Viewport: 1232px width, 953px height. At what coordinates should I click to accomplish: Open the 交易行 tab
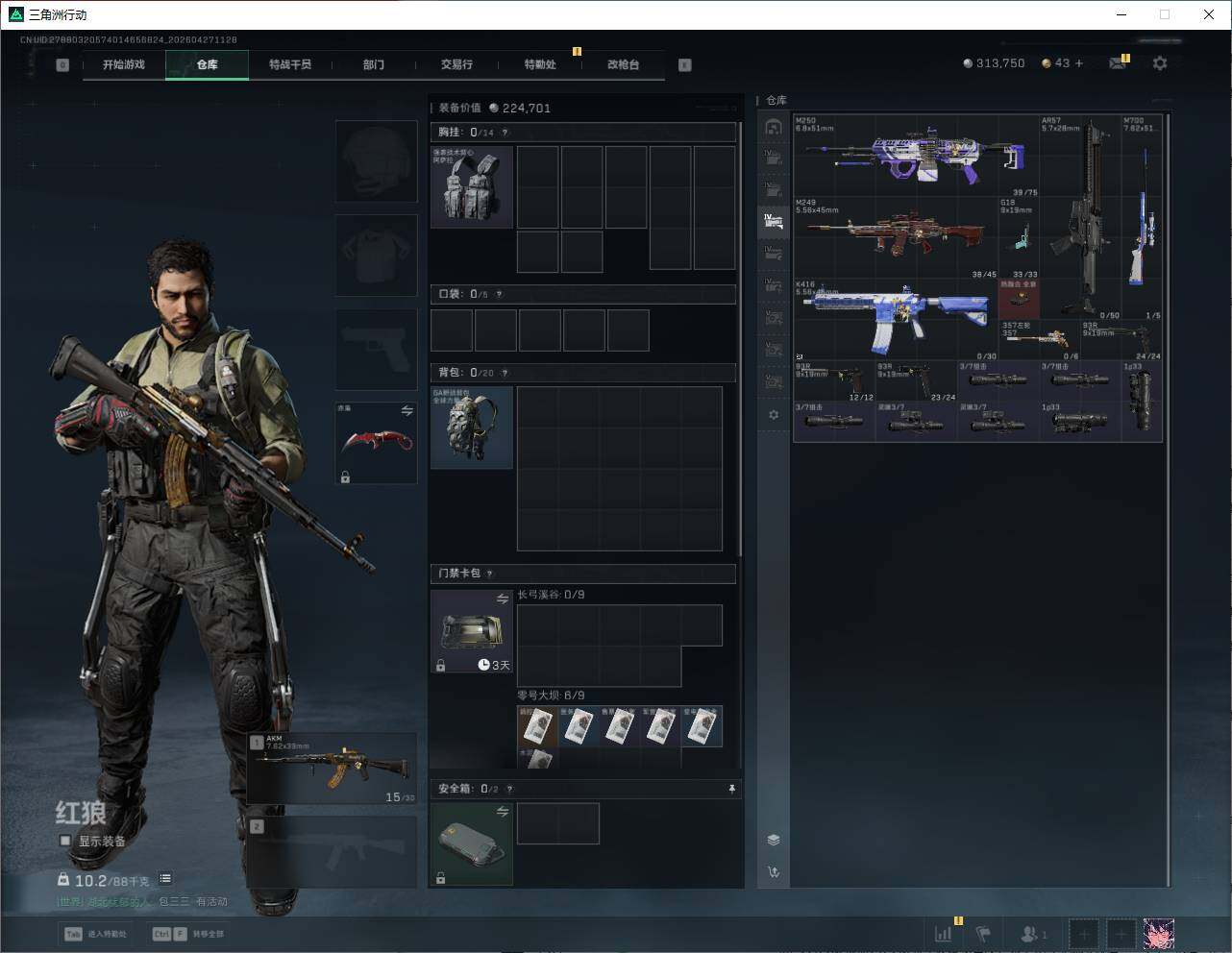[x=456, y=64]
